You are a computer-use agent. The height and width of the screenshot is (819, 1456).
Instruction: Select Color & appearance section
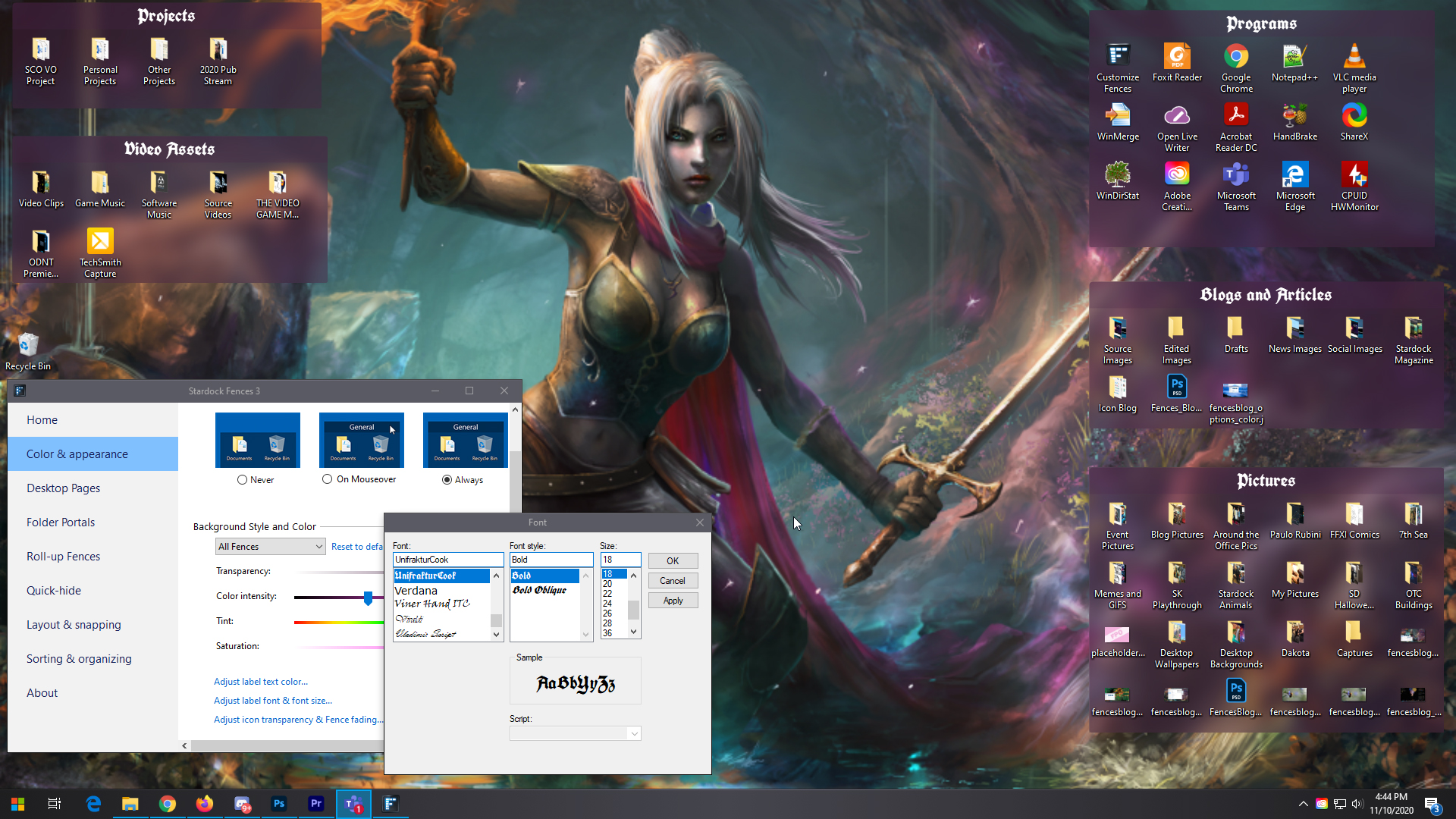(93, 454)
